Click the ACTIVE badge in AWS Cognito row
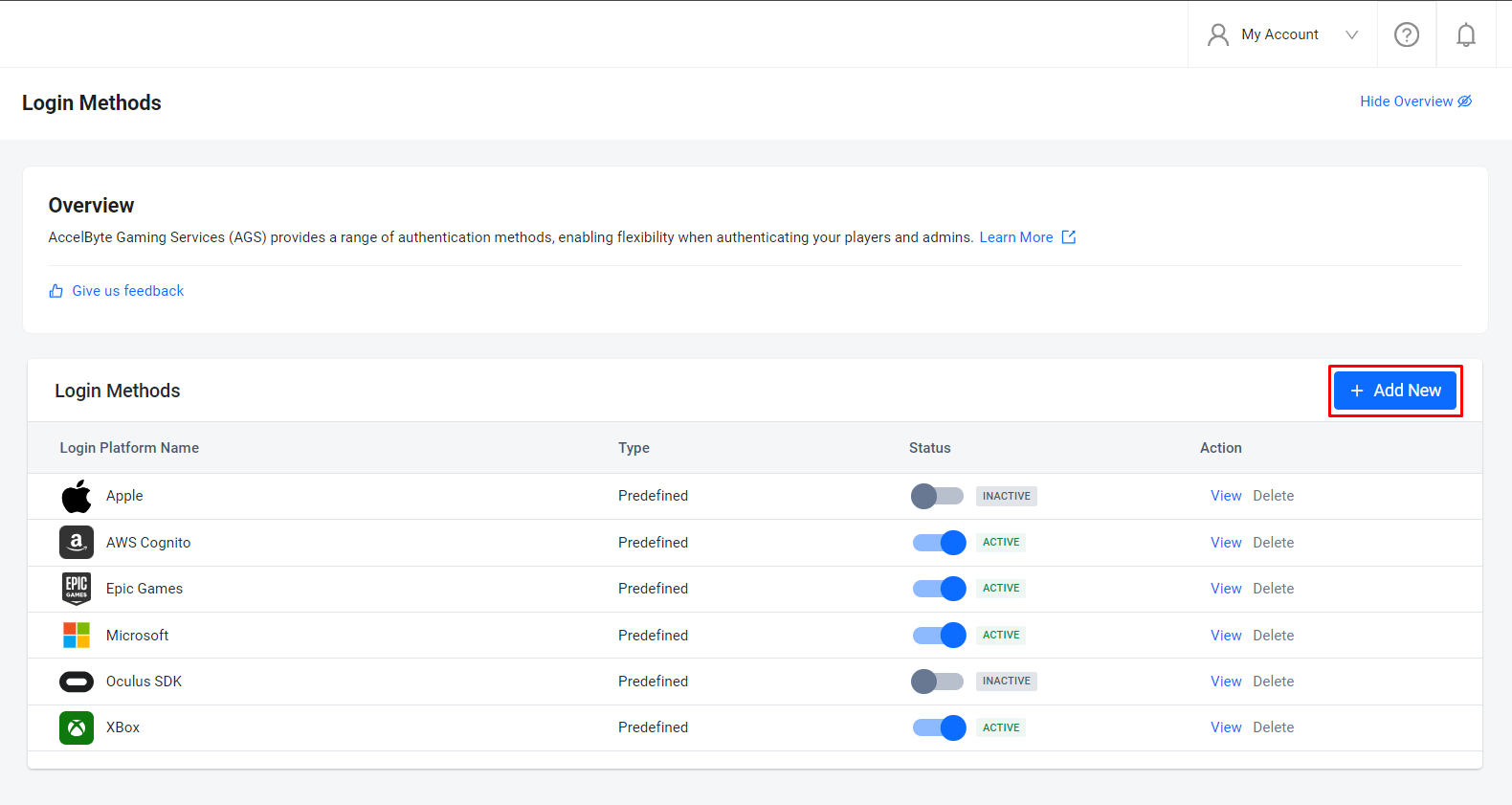 click(x=1001, y=542)
